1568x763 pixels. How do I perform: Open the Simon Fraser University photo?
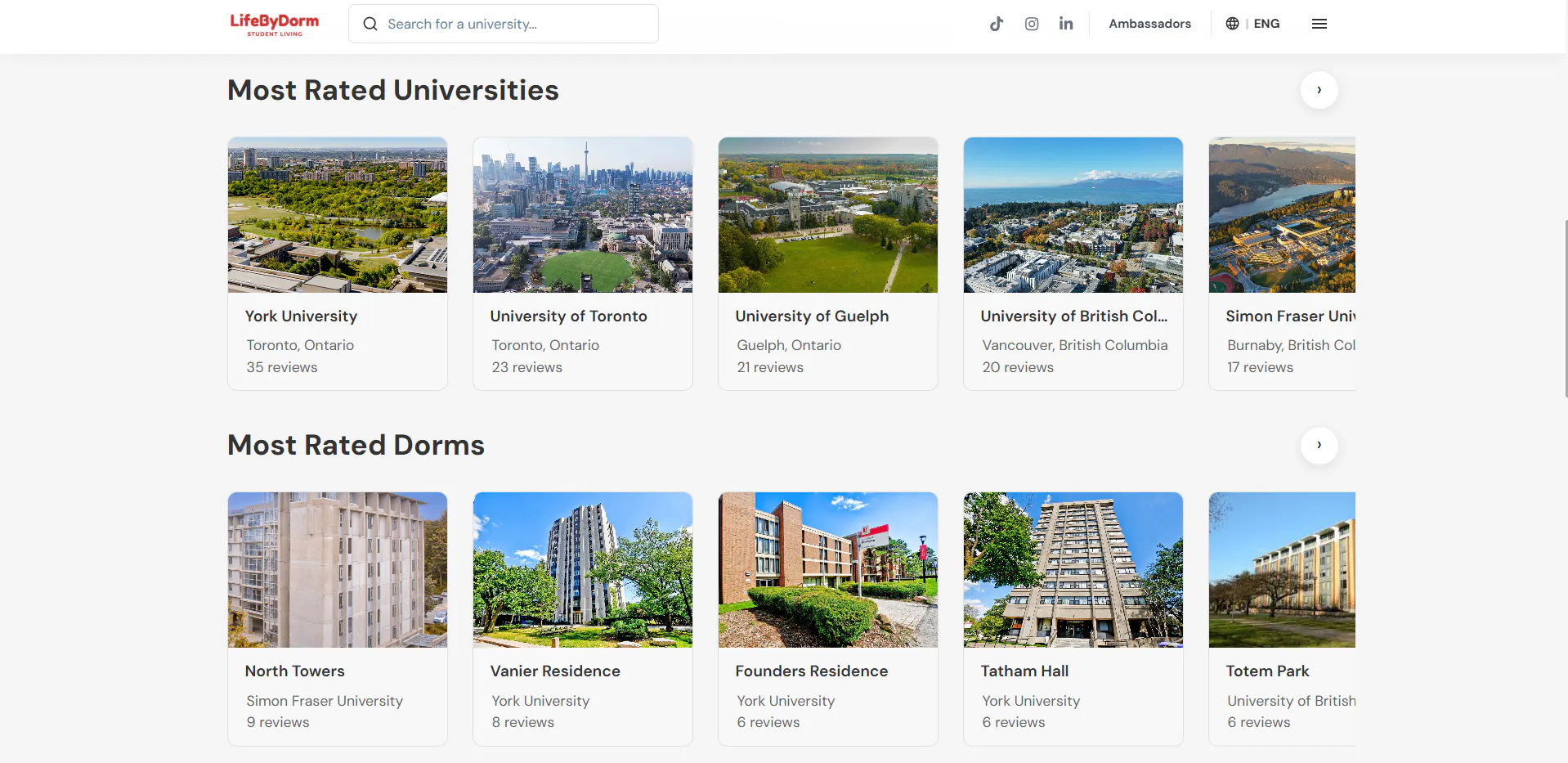[x=1282, y=215]
